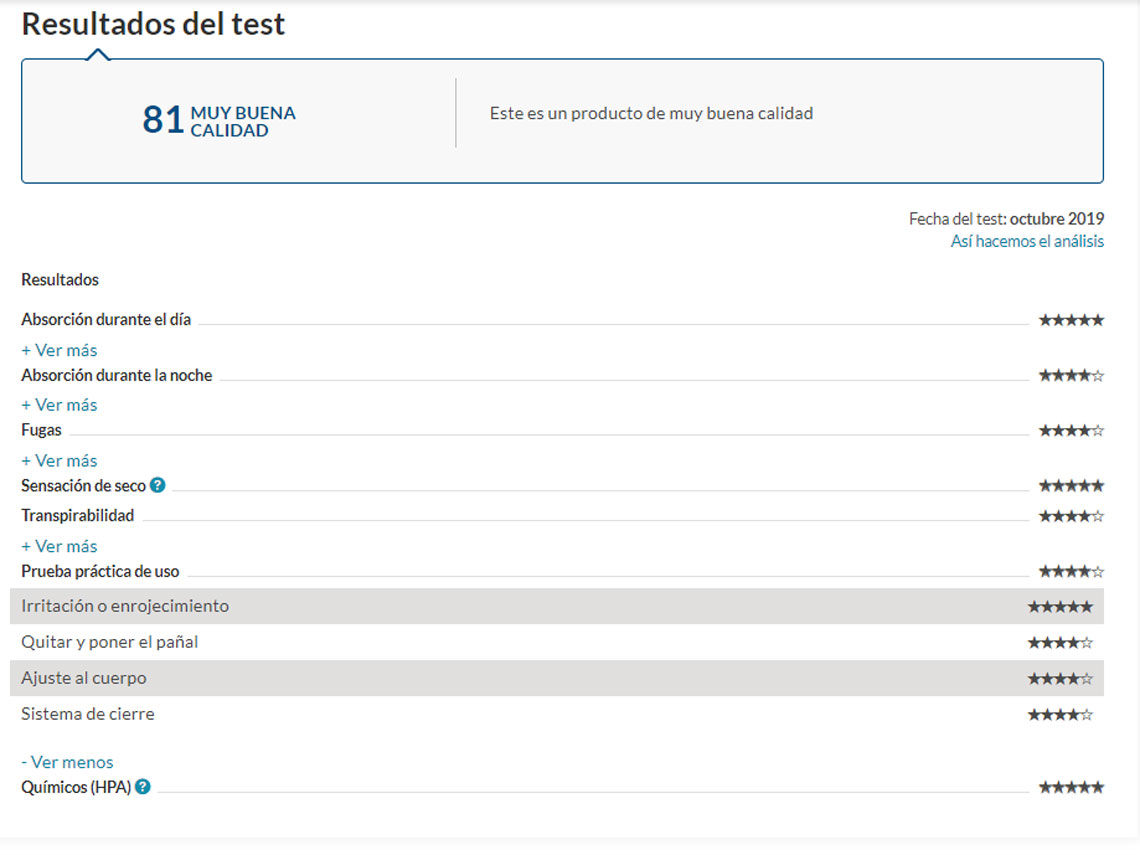Select the stars for Absorción durante la noche
Image resolution: width=1140 pixels, height=855 pixels.
[1071, 376]
